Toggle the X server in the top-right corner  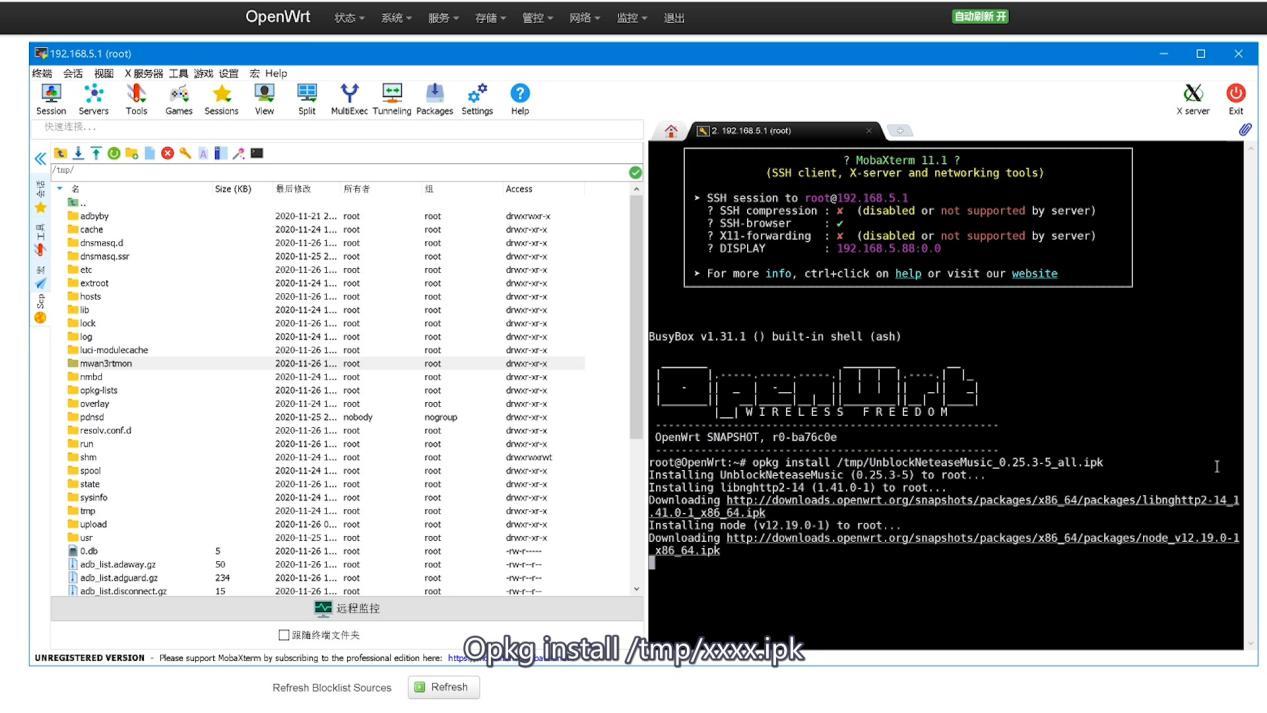point(1192,96)
